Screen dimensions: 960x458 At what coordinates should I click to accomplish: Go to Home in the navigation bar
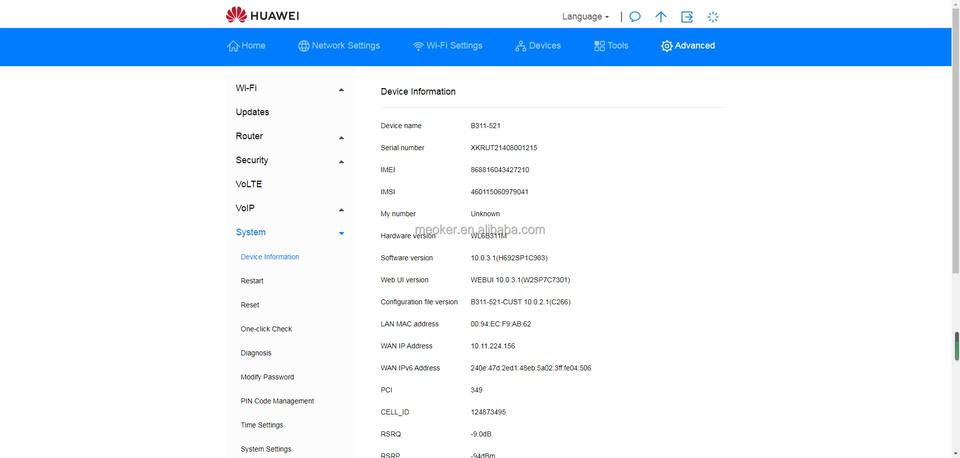(246, 46)
